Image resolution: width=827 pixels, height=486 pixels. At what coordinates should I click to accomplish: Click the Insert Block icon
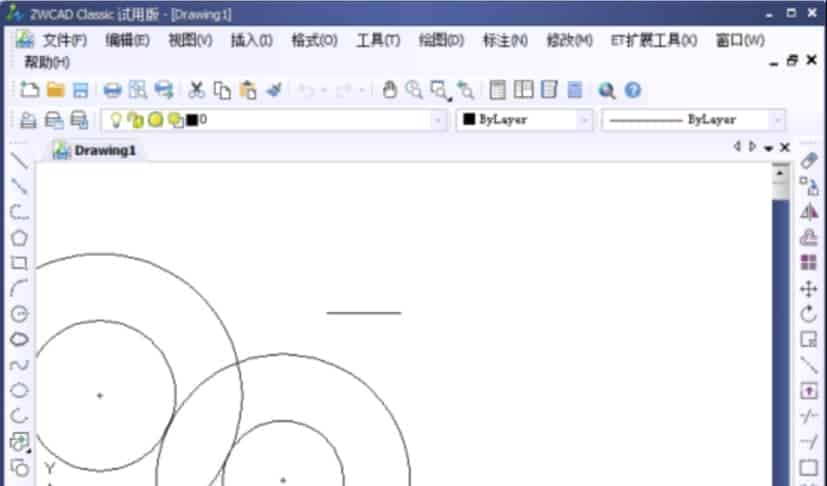point(20,442)
